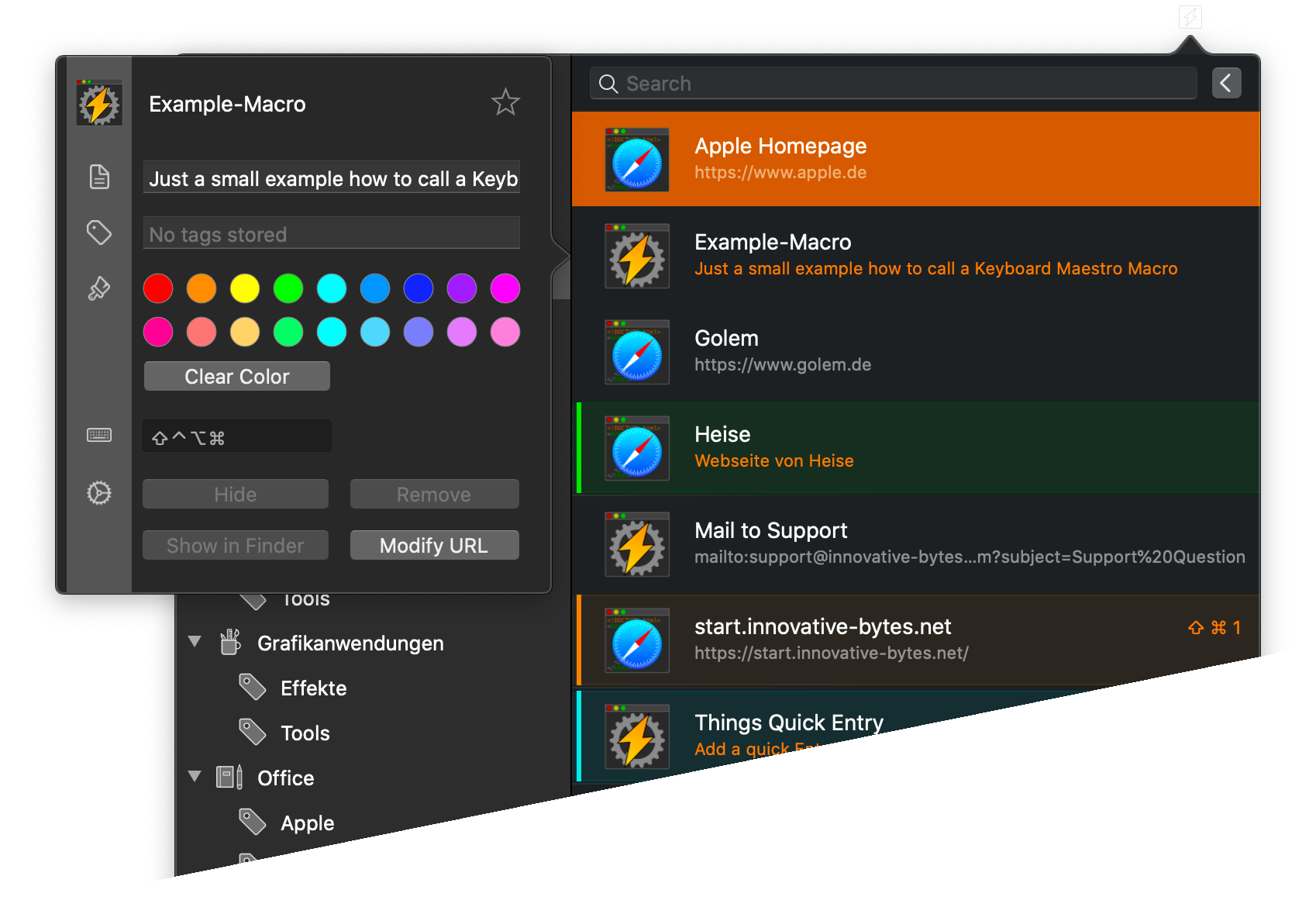The width and height of the screenshot is (1316, 921).
Task: Click the lightning menu bar icon at the top
Action: click(x=1190, y=16)
